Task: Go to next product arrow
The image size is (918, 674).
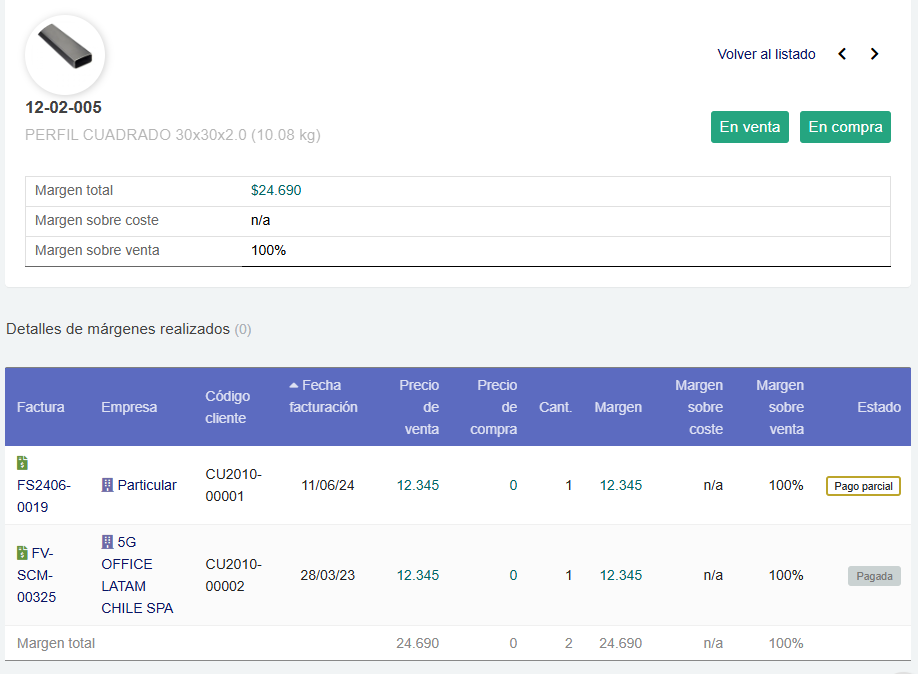Action: (x=874, y=54)
